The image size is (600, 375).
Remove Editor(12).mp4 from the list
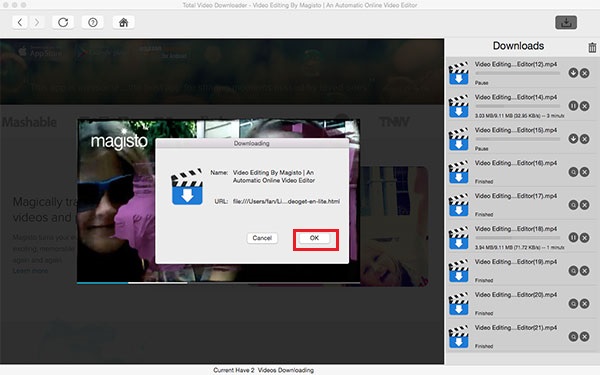click(584, 73)
